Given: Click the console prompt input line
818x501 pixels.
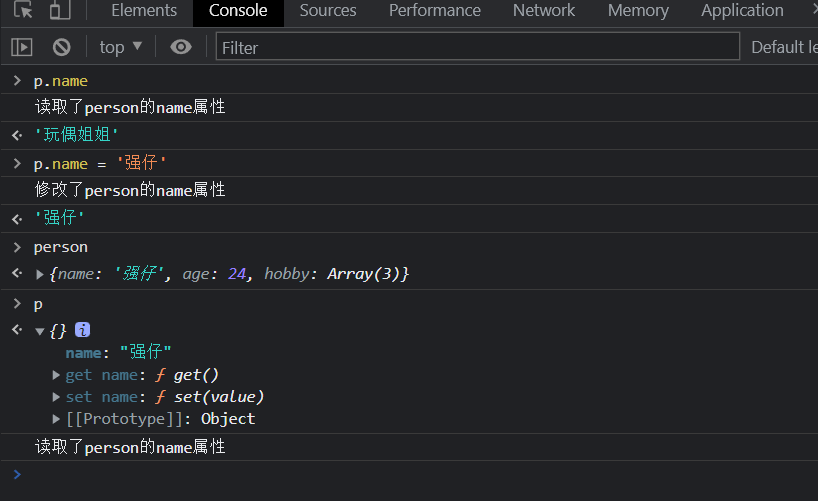Looking at the screenshot, I should pyautogui.click(x=400, y=474).
